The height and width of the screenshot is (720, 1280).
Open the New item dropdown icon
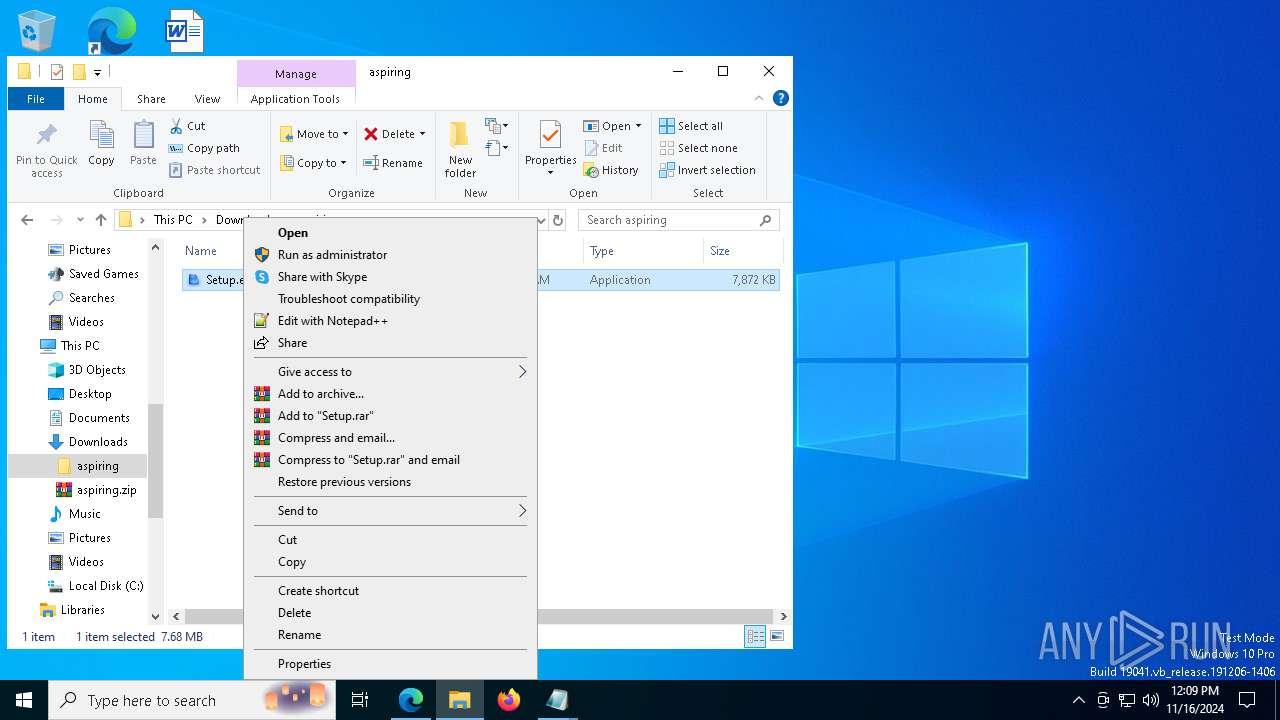(x=497, y=126)
